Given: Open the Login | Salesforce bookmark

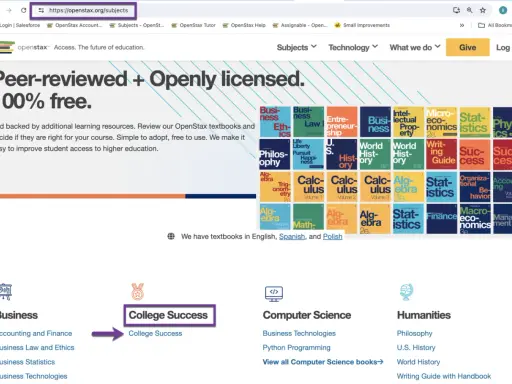Looking at the screenshot, I should 20,25.
